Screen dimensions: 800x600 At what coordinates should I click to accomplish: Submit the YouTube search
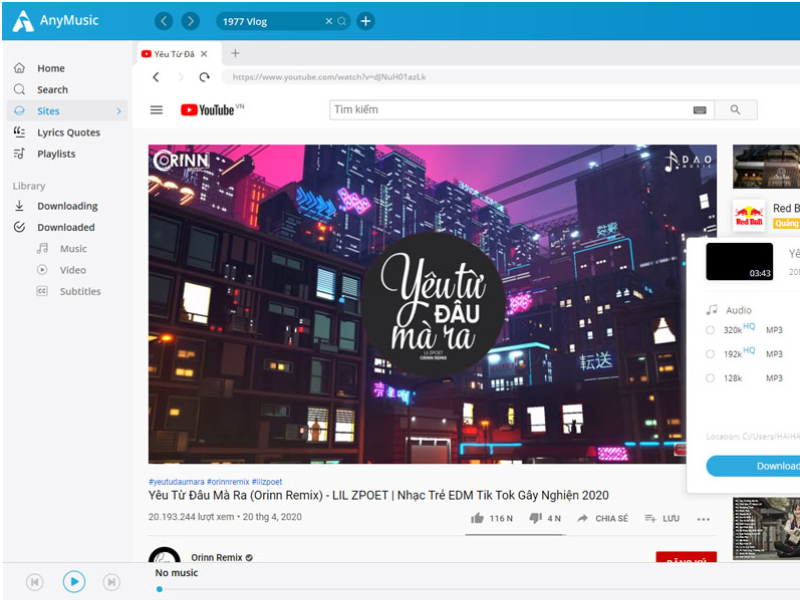click(735, 110)
